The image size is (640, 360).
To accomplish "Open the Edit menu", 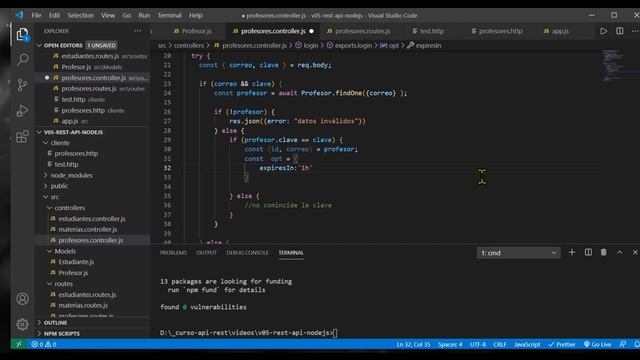I will pyautogui.click(x=54, y=15).
